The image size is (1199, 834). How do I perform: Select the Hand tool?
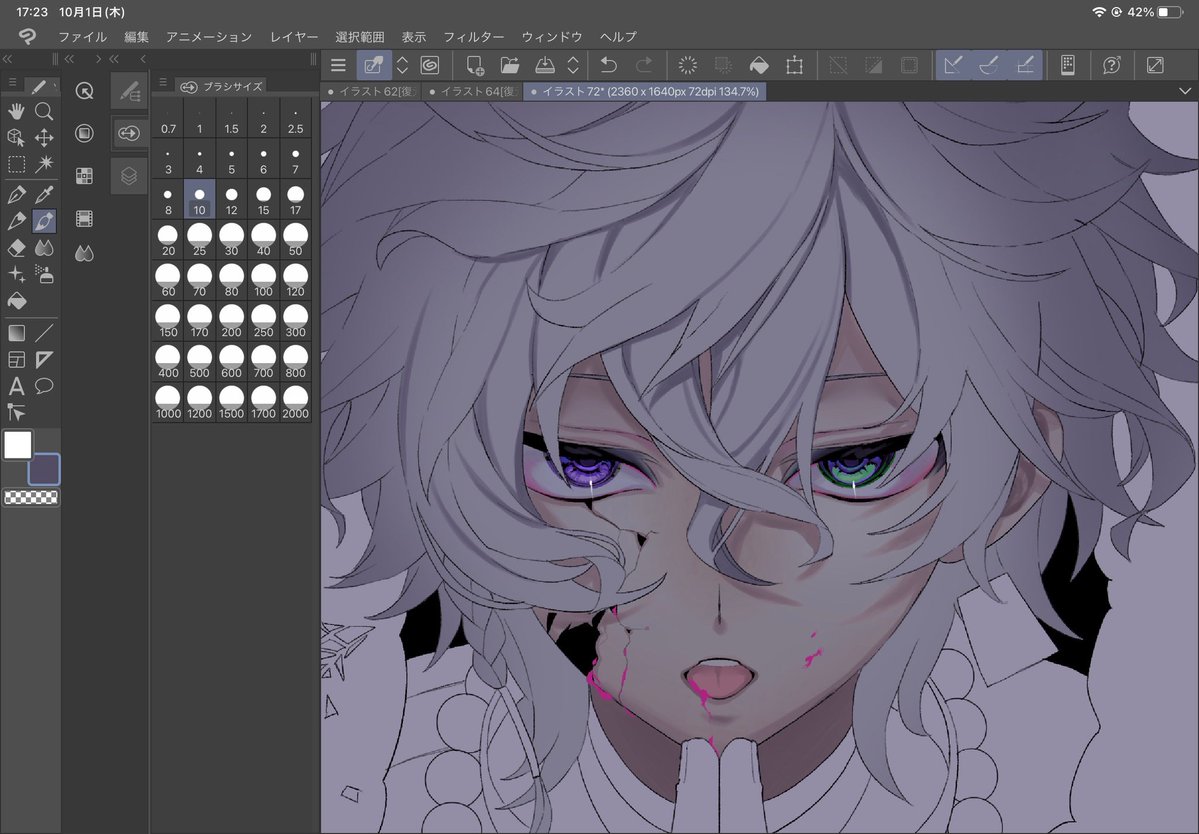click(x=16, y=112)
